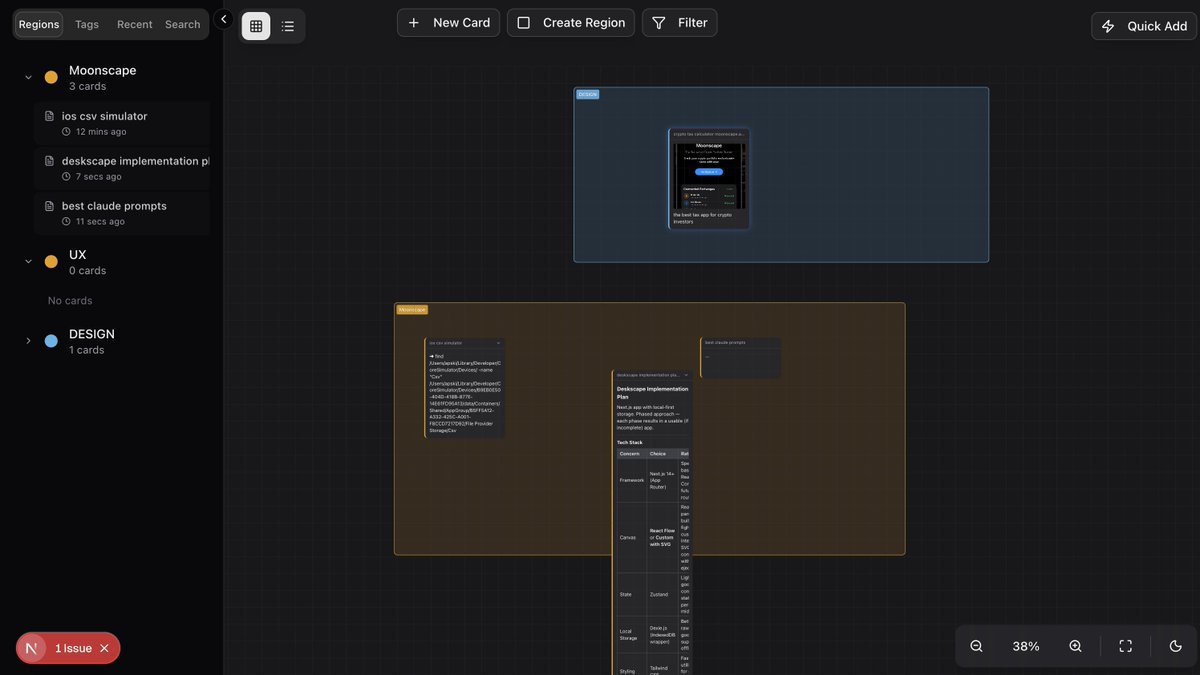Select the DESIGN region label on canvas

pos(587,94)
